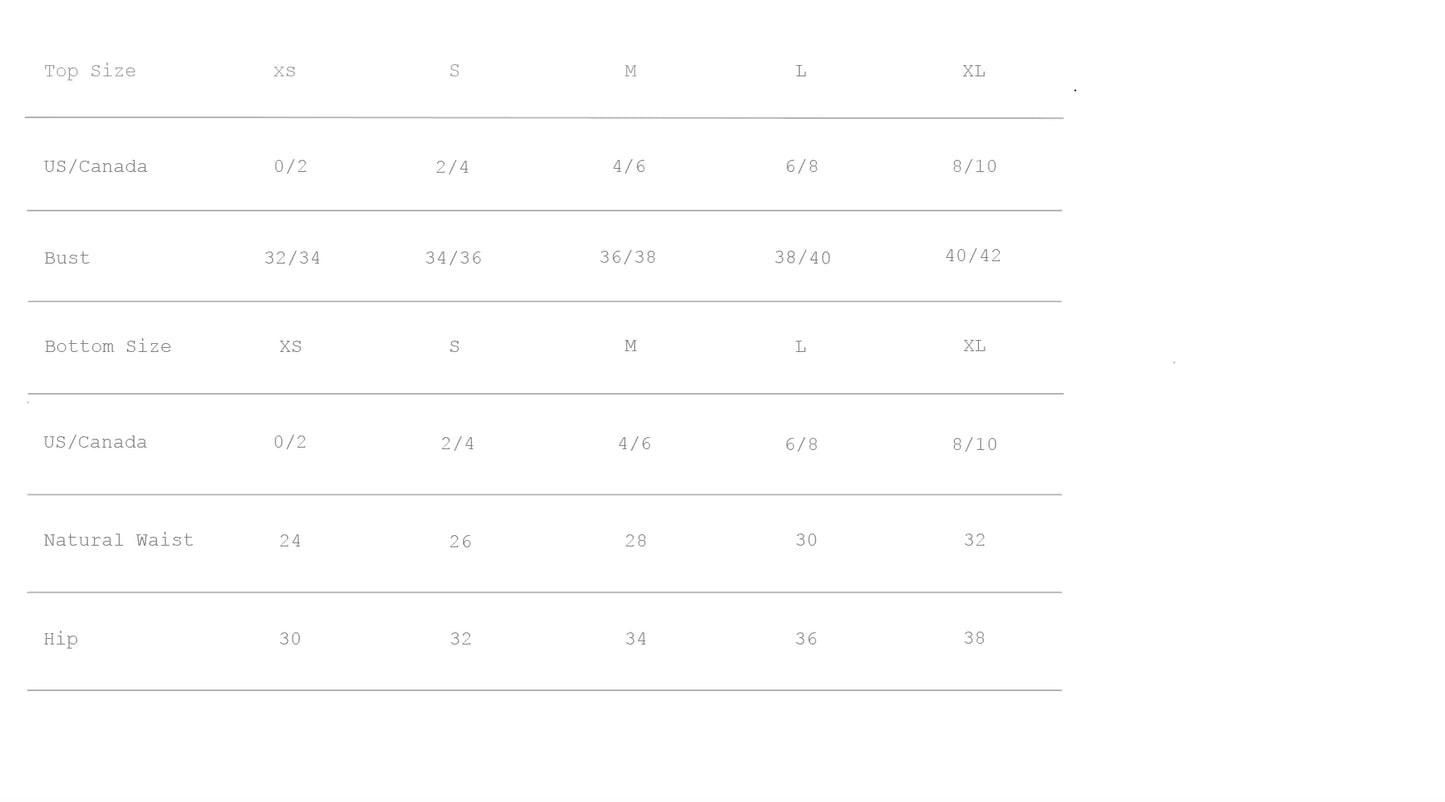Click the Top Size row label
This screenshot has height=802, width=1445.
90,71
